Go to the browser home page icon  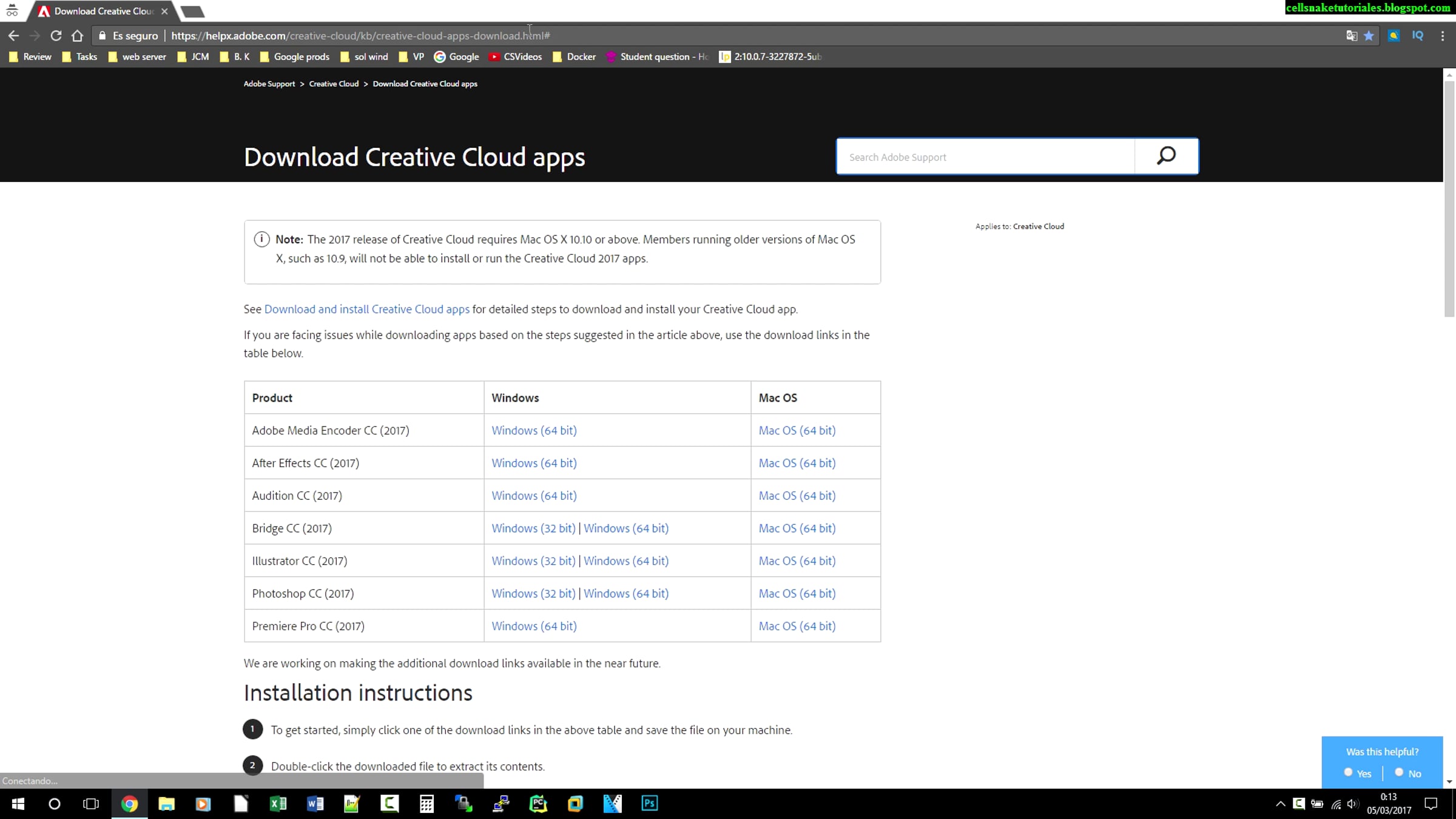[x=77, y=36]
